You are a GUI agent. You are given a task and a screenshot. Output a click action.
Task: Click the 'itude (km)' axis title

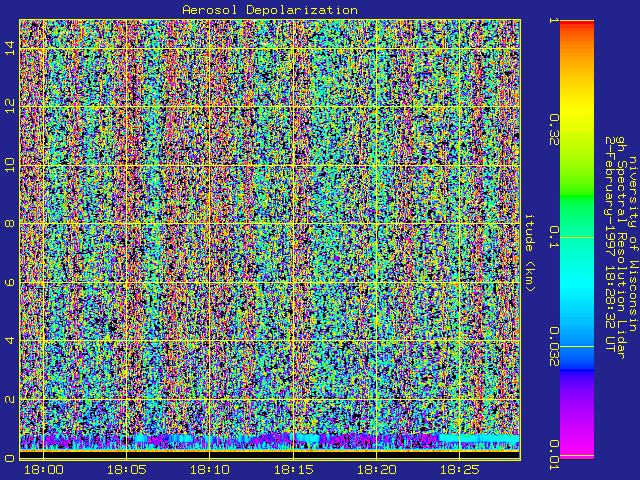click(529, 253)
